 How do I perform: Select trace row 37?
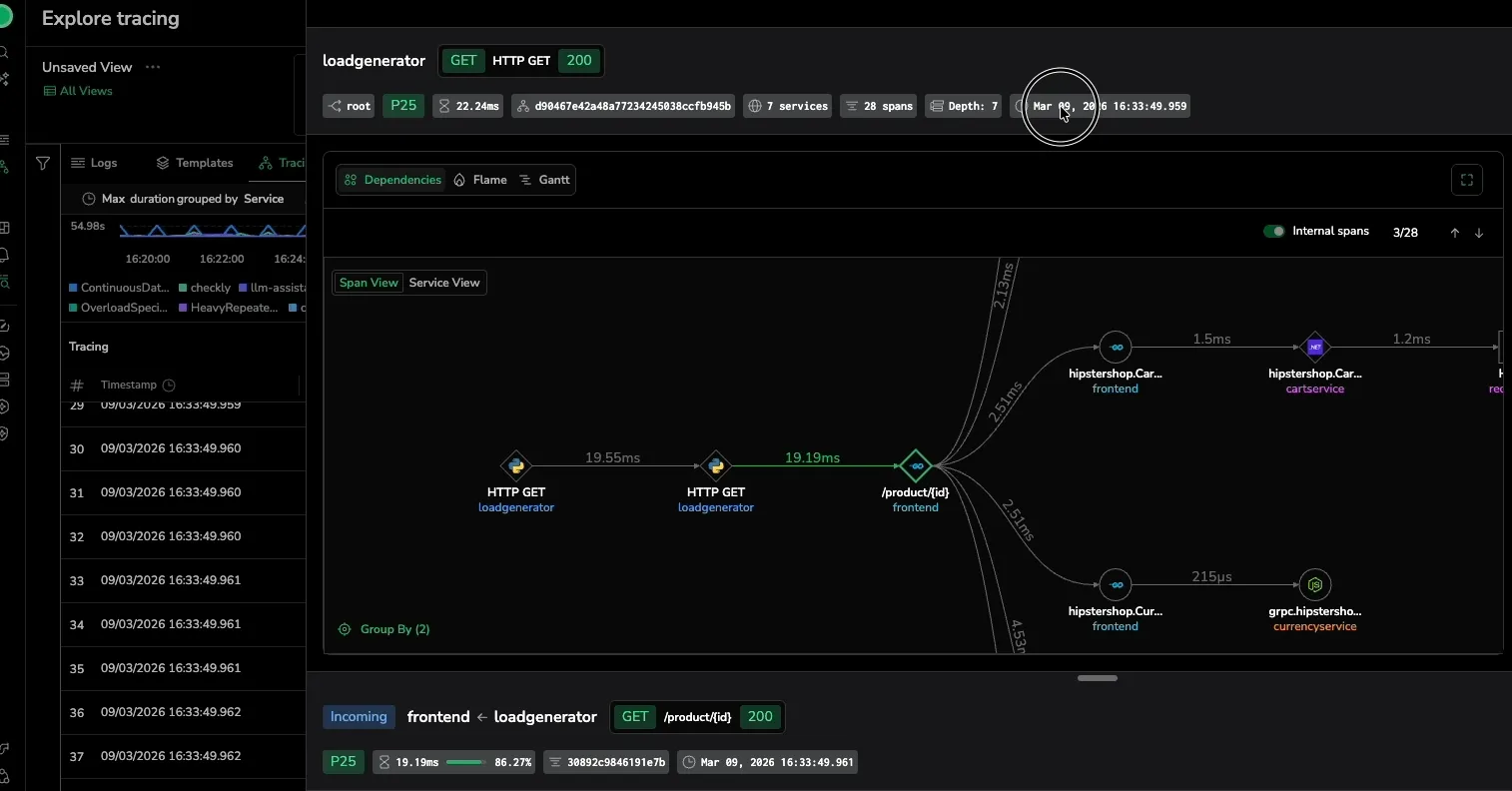(184, 756)
